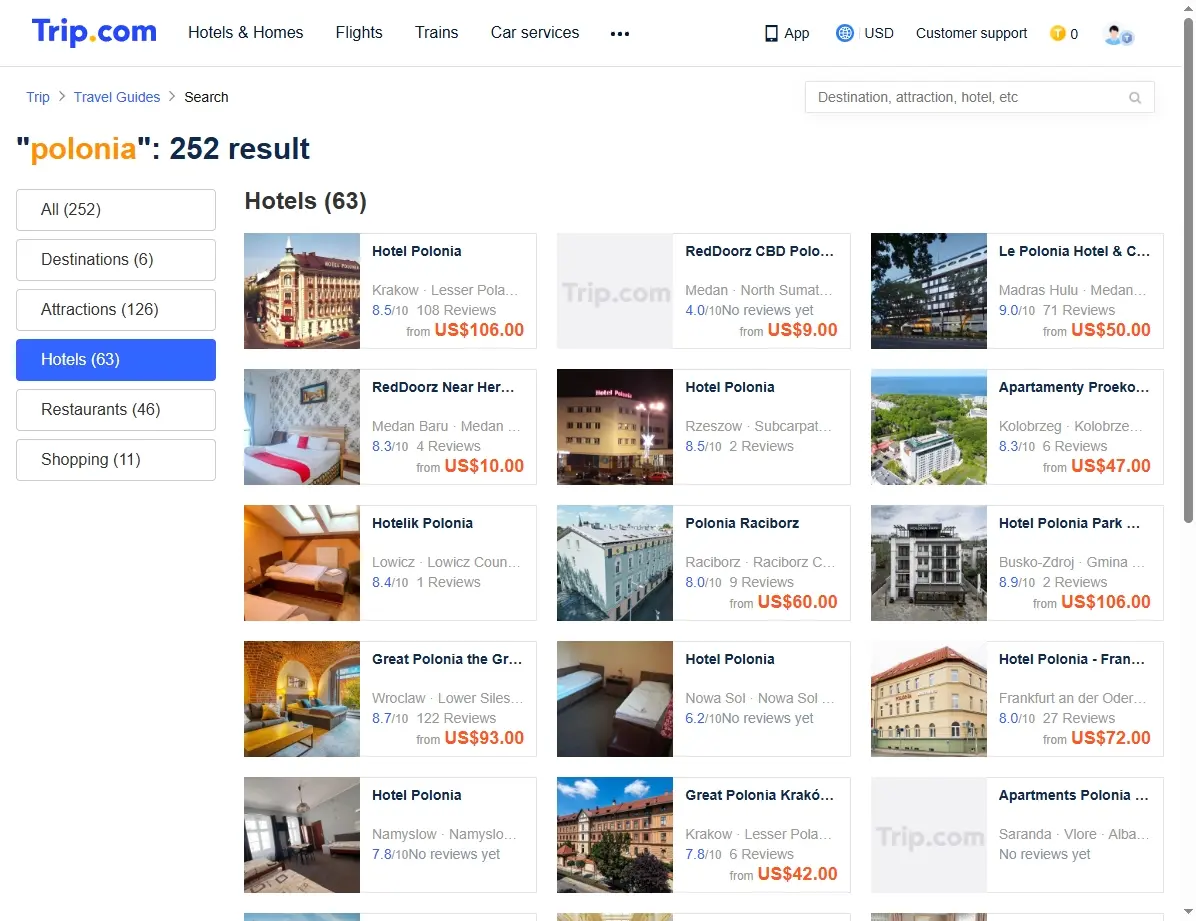The image size is (1196, 921).
Task: Filter by Attractions (126)
Action: tap(116, 310)
